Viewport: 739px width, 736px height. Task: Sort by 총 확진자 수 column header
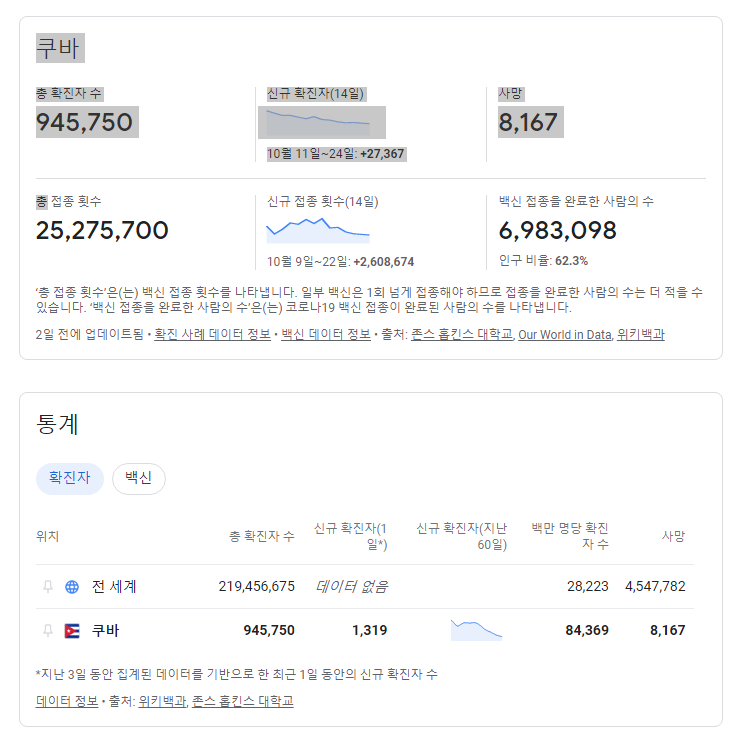(261, 536)
